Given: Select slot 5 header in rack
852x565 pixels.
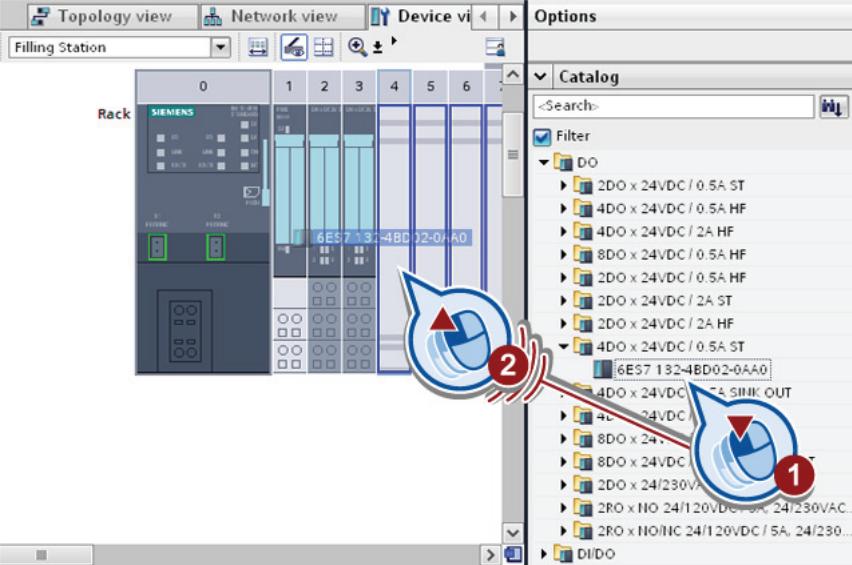Looking at the screenshot, I should [430, 86].
